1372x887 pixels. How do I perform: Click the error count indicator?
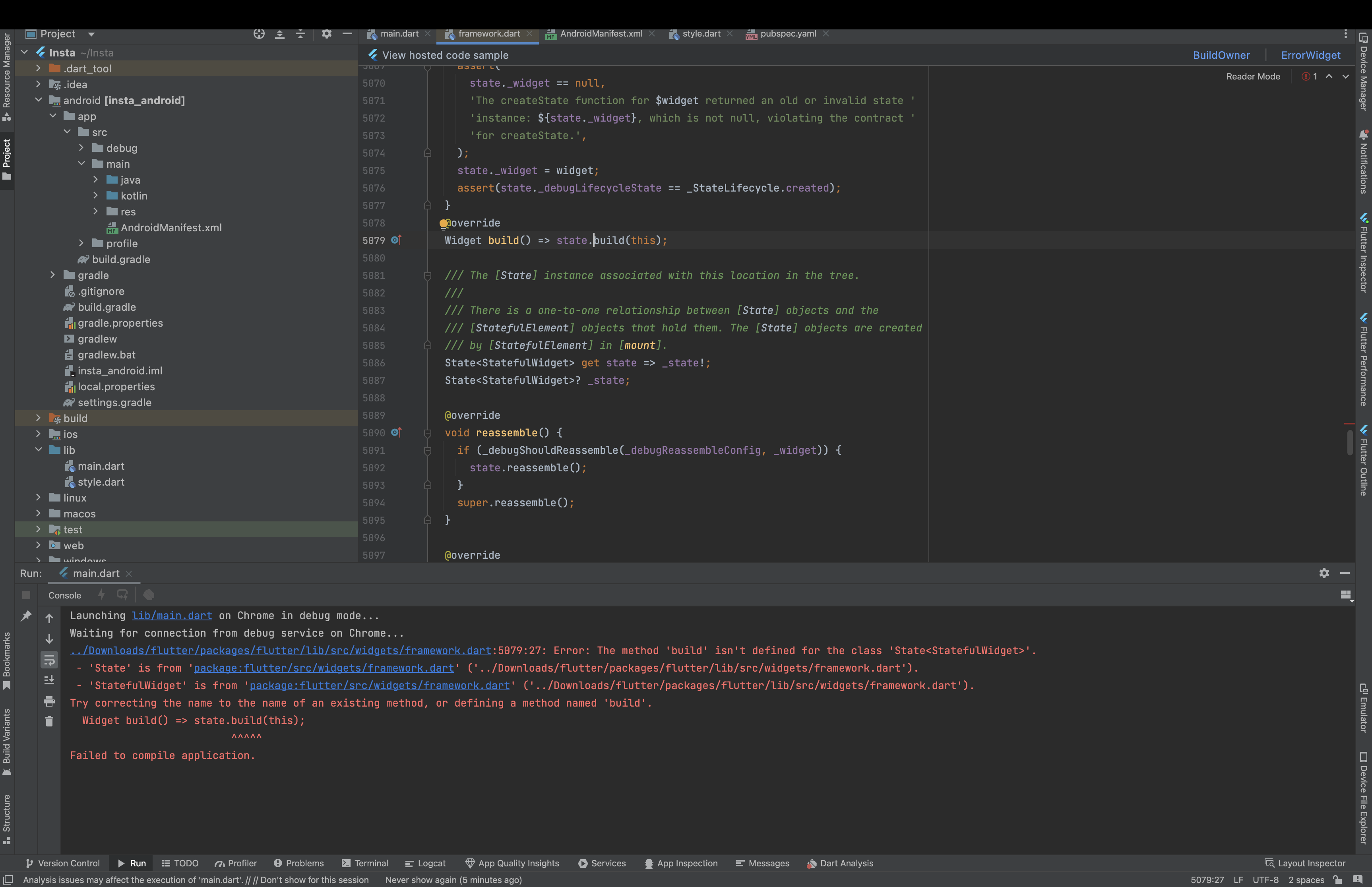(x=1310, y=77)
